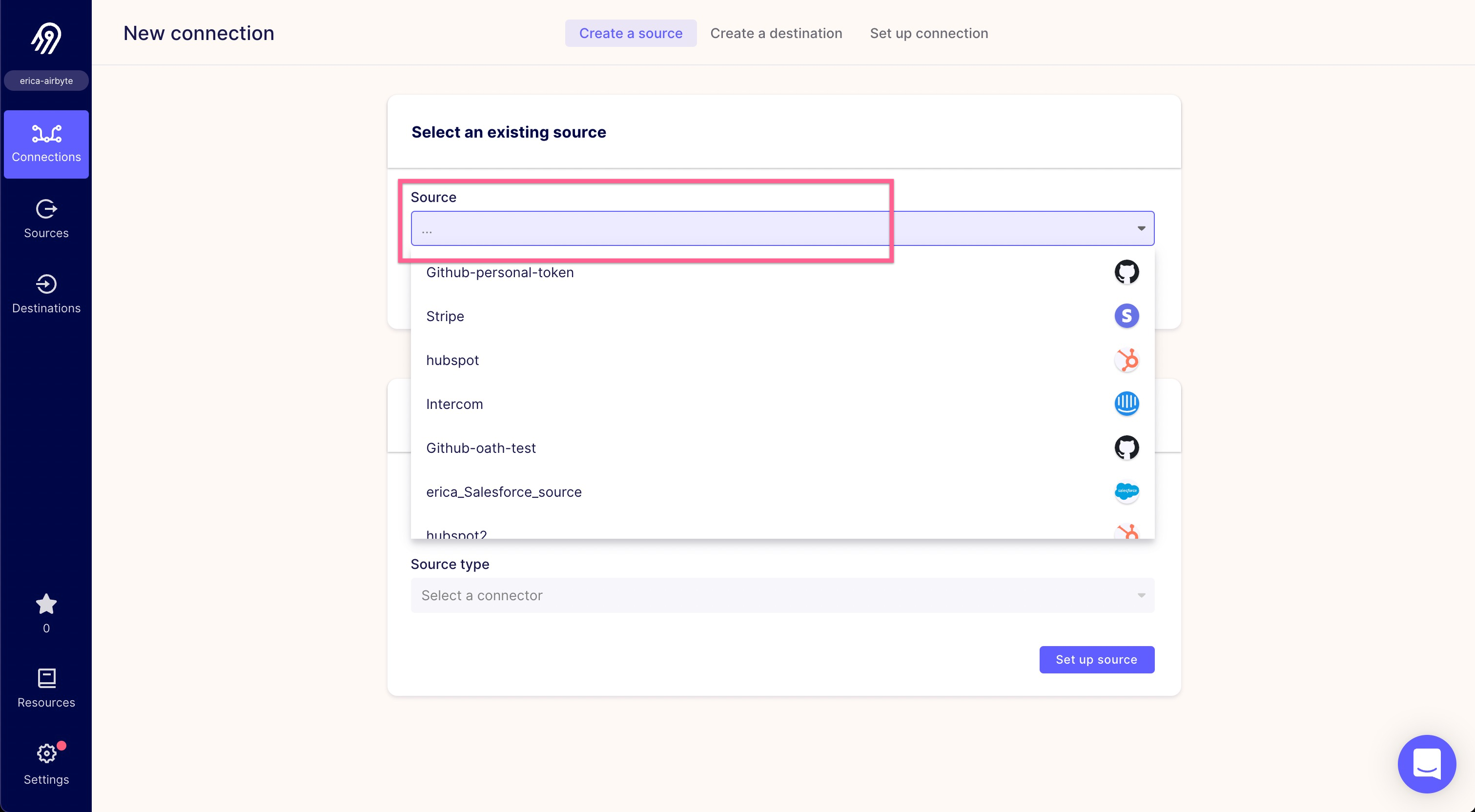Open Settings from the sidebar
This screenshot has width=1475, height=812.
pos(46,764)
